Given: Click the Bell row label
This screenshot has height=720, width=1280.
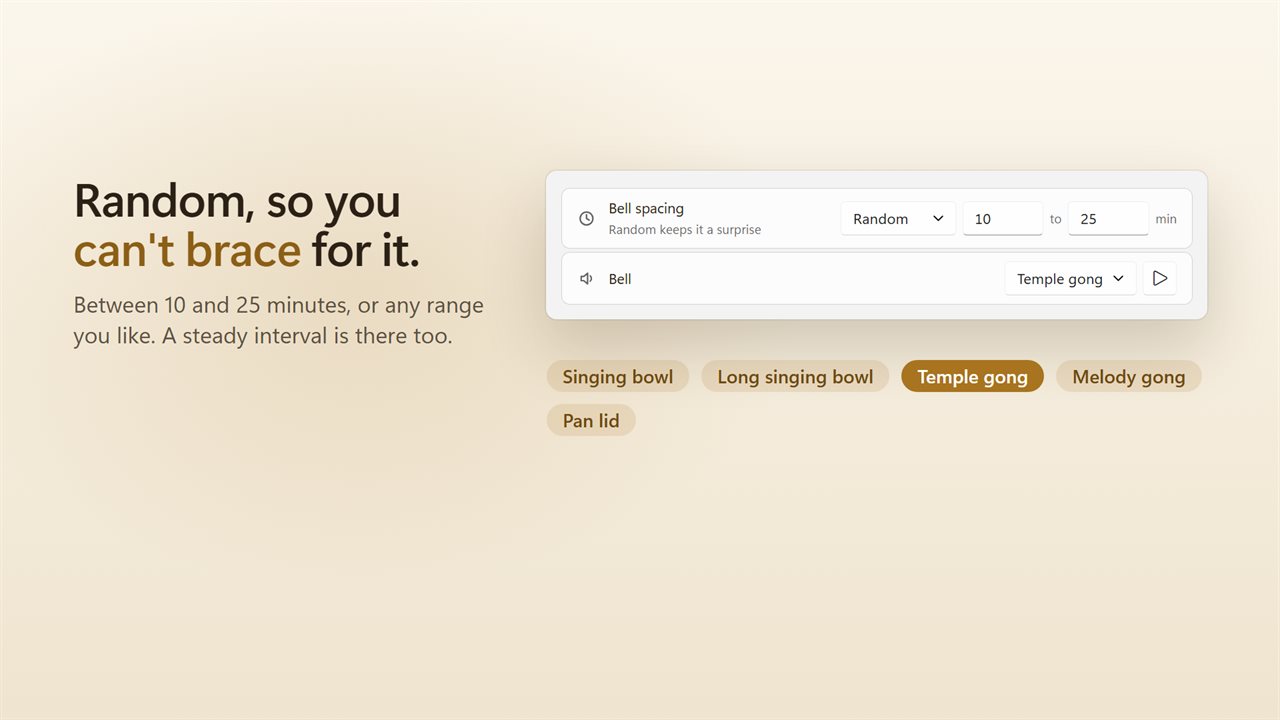Looking at the screenshot, I should pyautogui.click(x=620, y=279).
